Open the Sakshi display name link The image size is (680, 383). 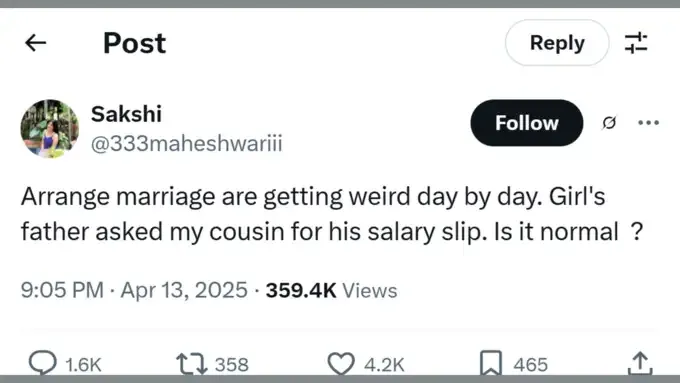pos(126,114)
